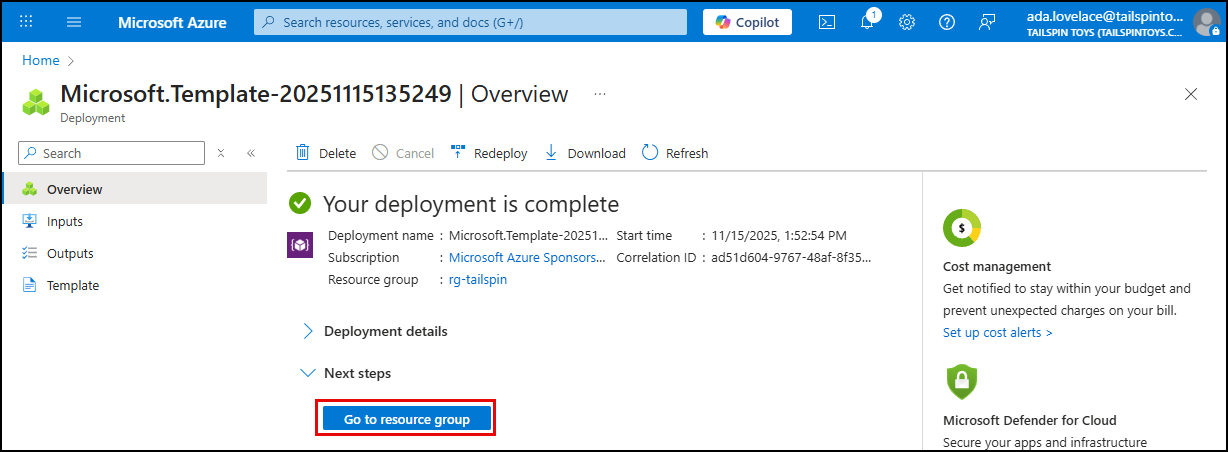Click the Cancel toolbar label
The image size is (1228, 452).
click(415, 153)
